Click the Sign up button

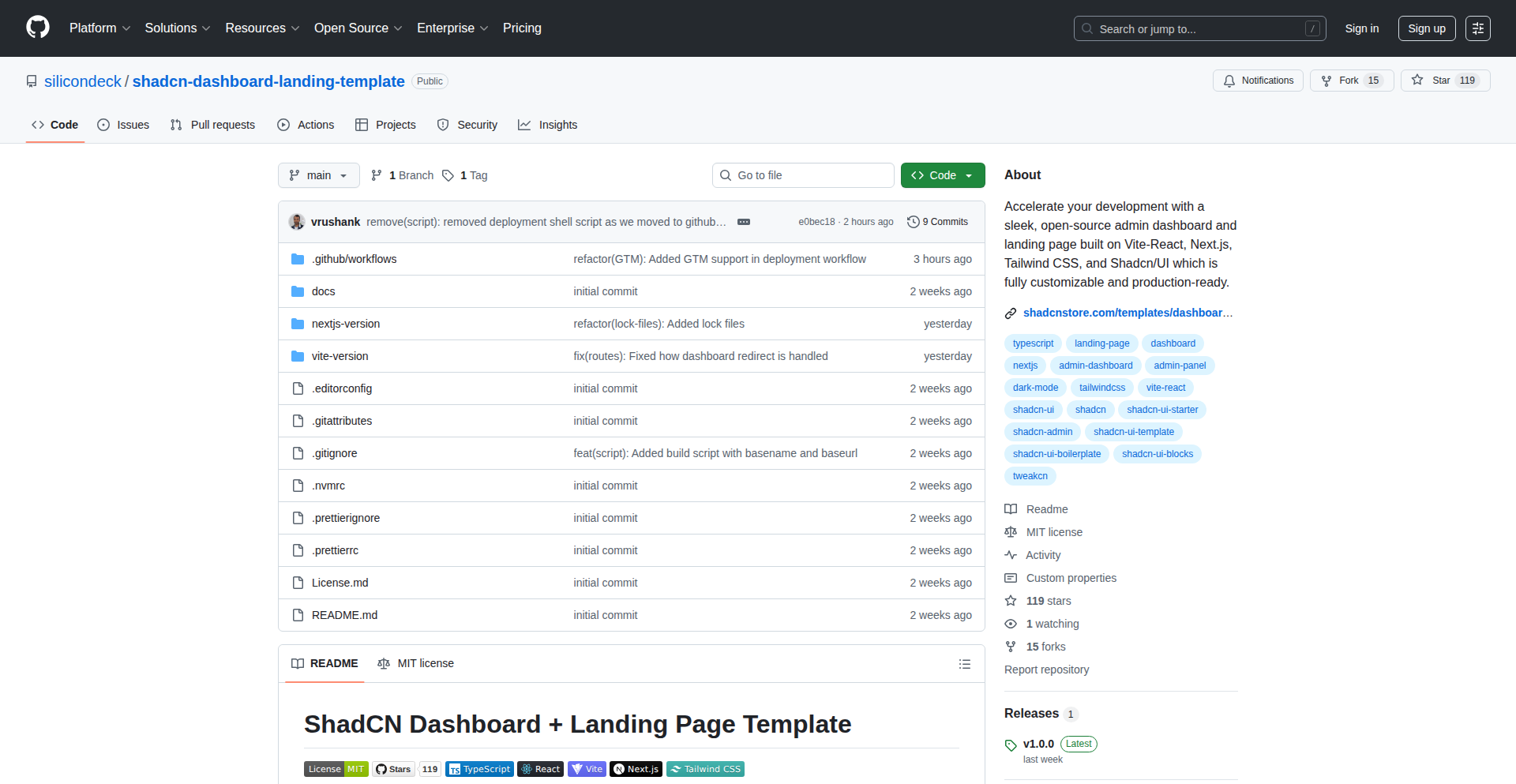[x=1427, y=28]
